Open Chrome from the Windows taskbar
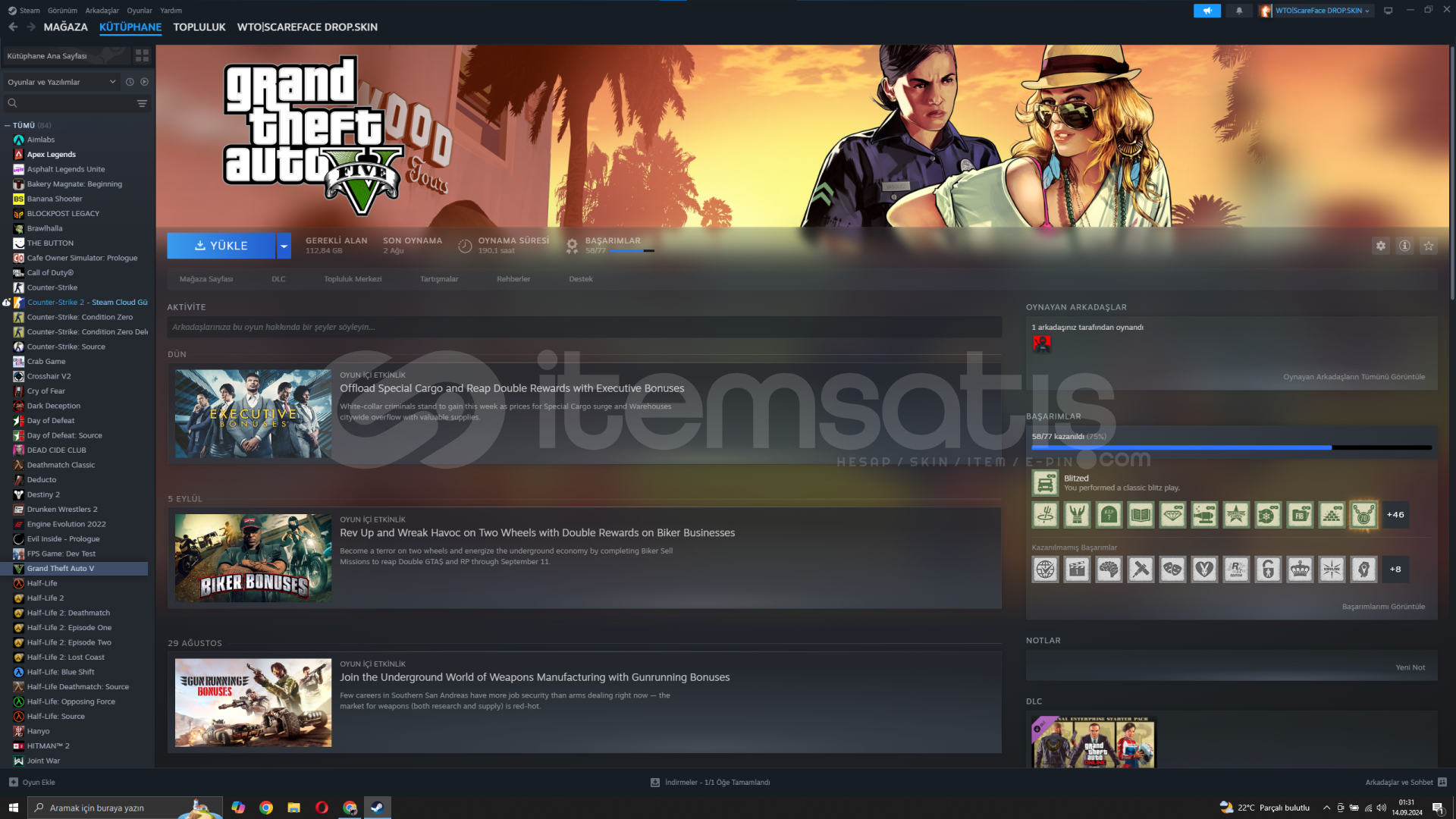Viewport: 1456px width, 819px height. point(266,808)
